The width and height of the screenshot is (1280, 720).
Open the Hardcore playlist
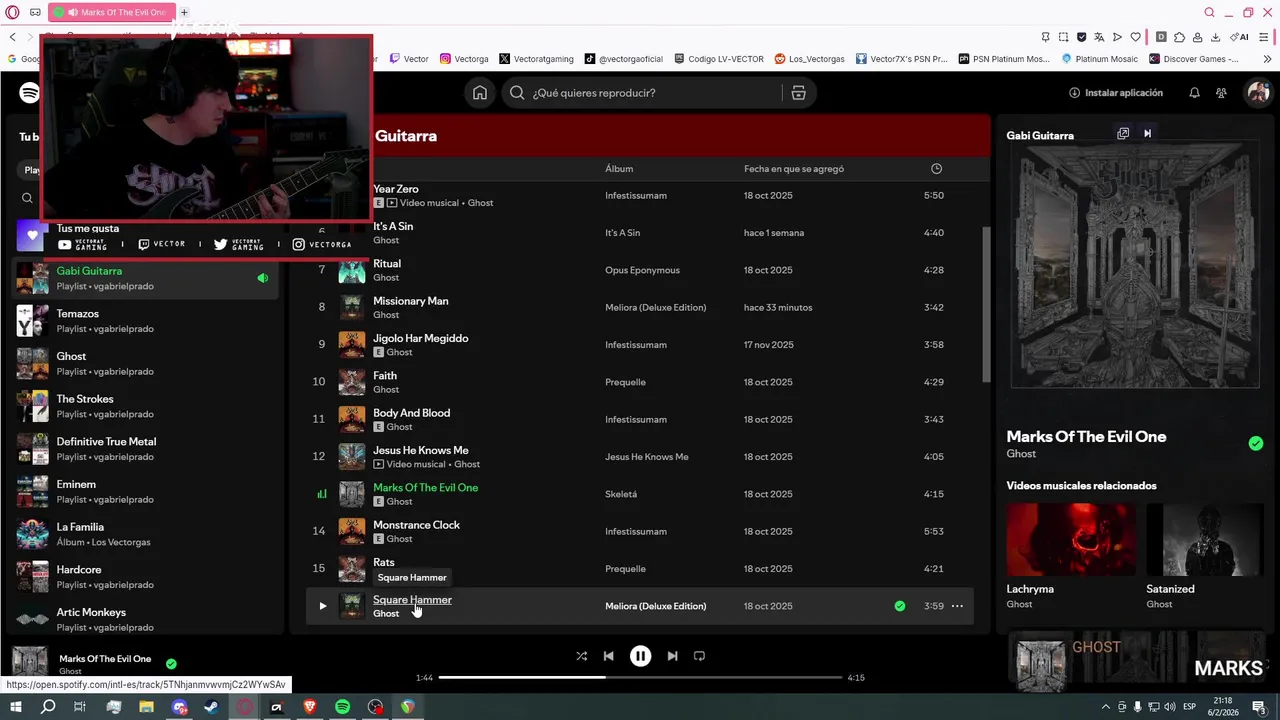146,577
